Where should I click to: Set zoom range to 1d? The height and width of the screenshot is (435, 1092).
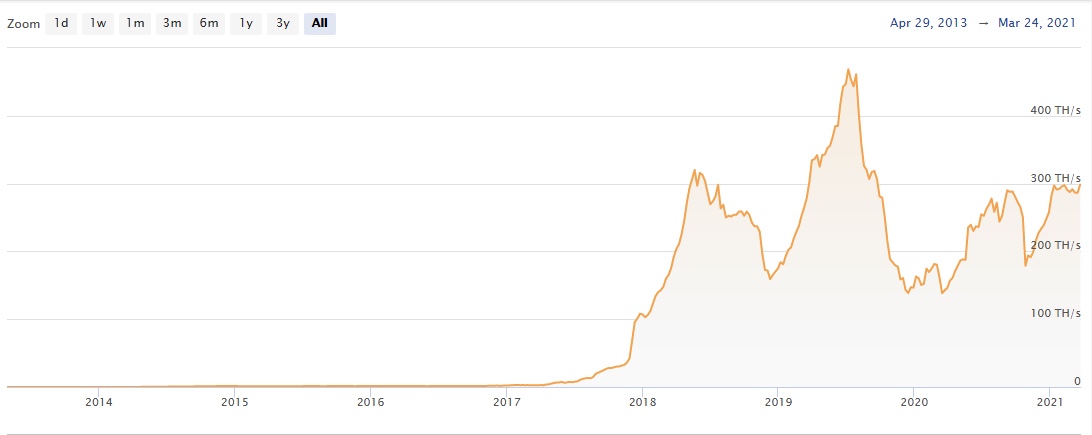[61, 23]
